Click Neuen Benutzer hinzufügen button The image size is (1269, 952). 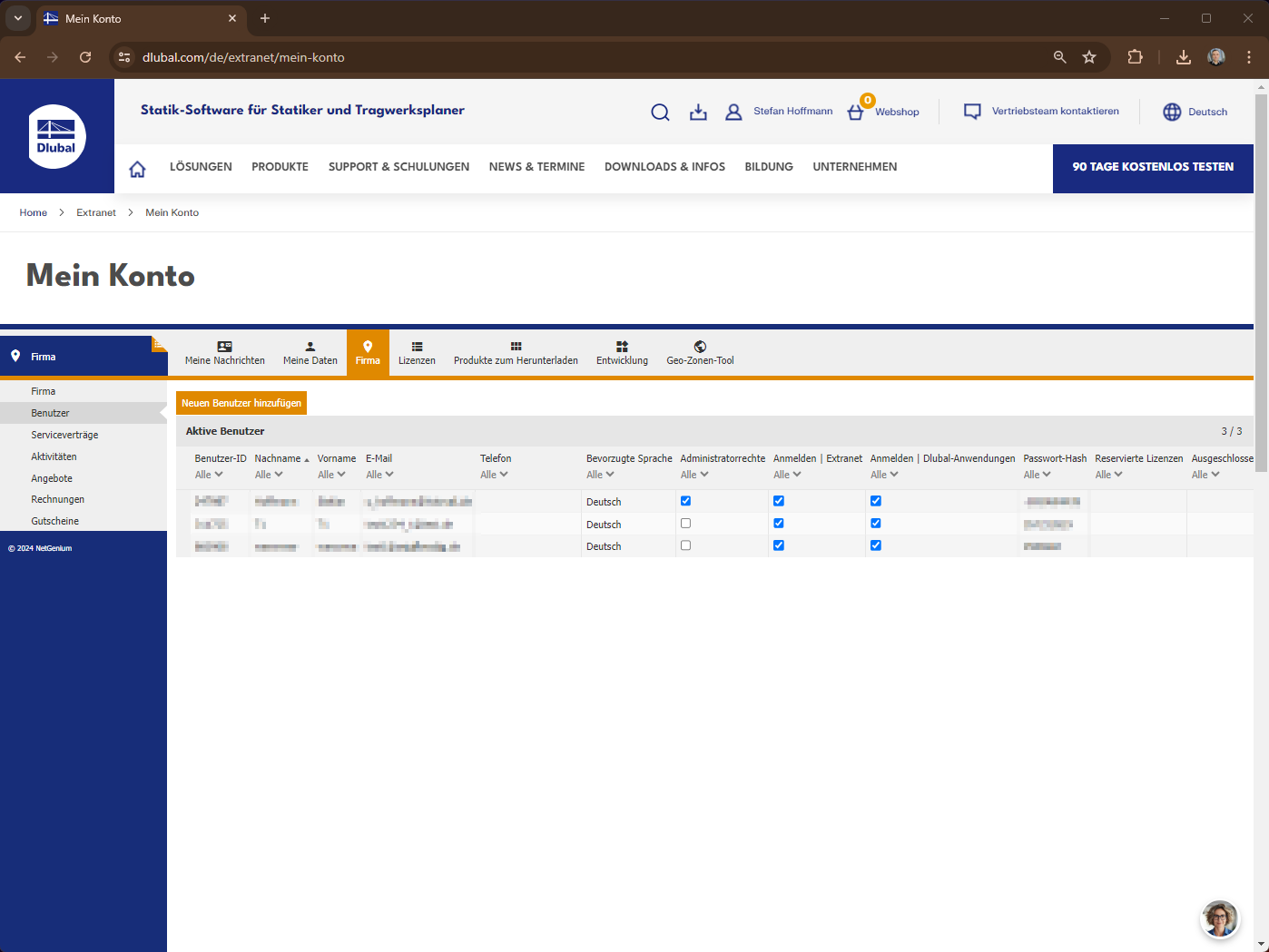(241, 403)
